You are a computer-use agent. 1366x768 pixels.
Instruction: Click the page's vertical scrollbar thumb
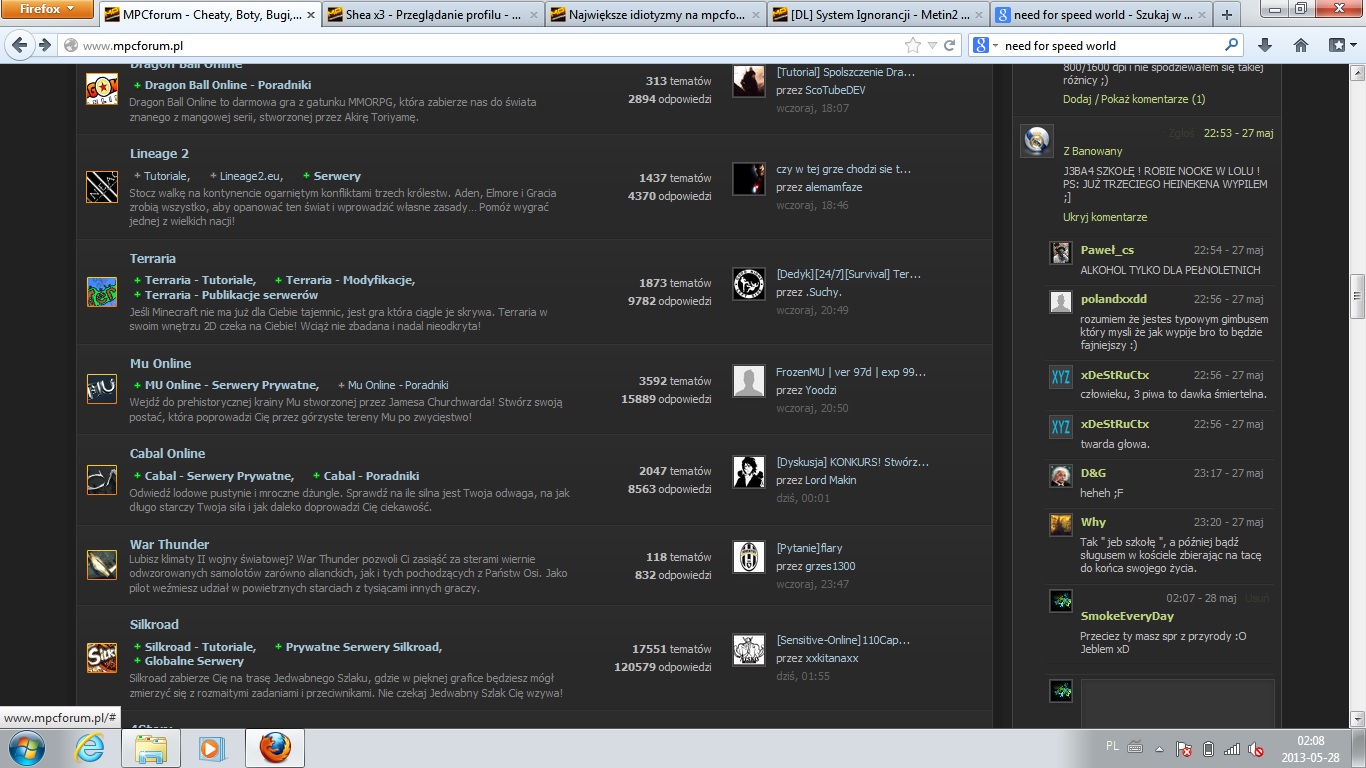point(1357,297)
